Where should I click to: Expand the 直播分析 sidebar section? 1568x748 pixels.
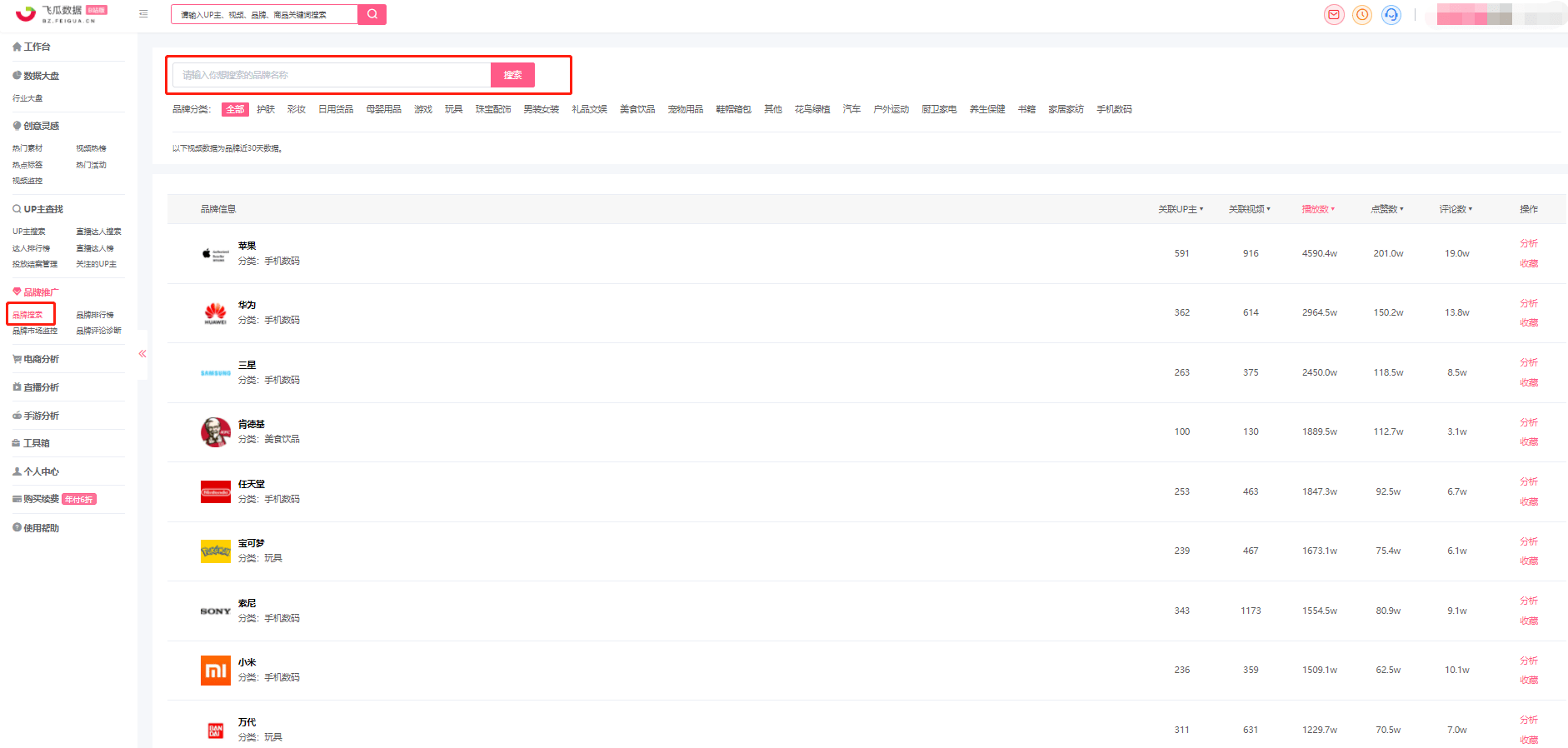pos(36,387)
